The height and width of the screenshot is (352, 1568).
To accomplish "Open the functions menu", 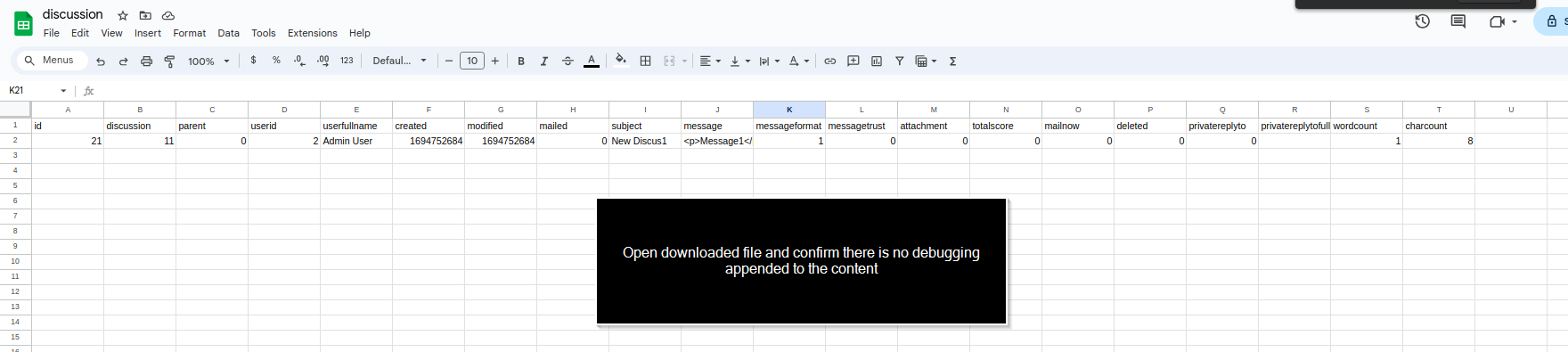I will click(953, 61).
